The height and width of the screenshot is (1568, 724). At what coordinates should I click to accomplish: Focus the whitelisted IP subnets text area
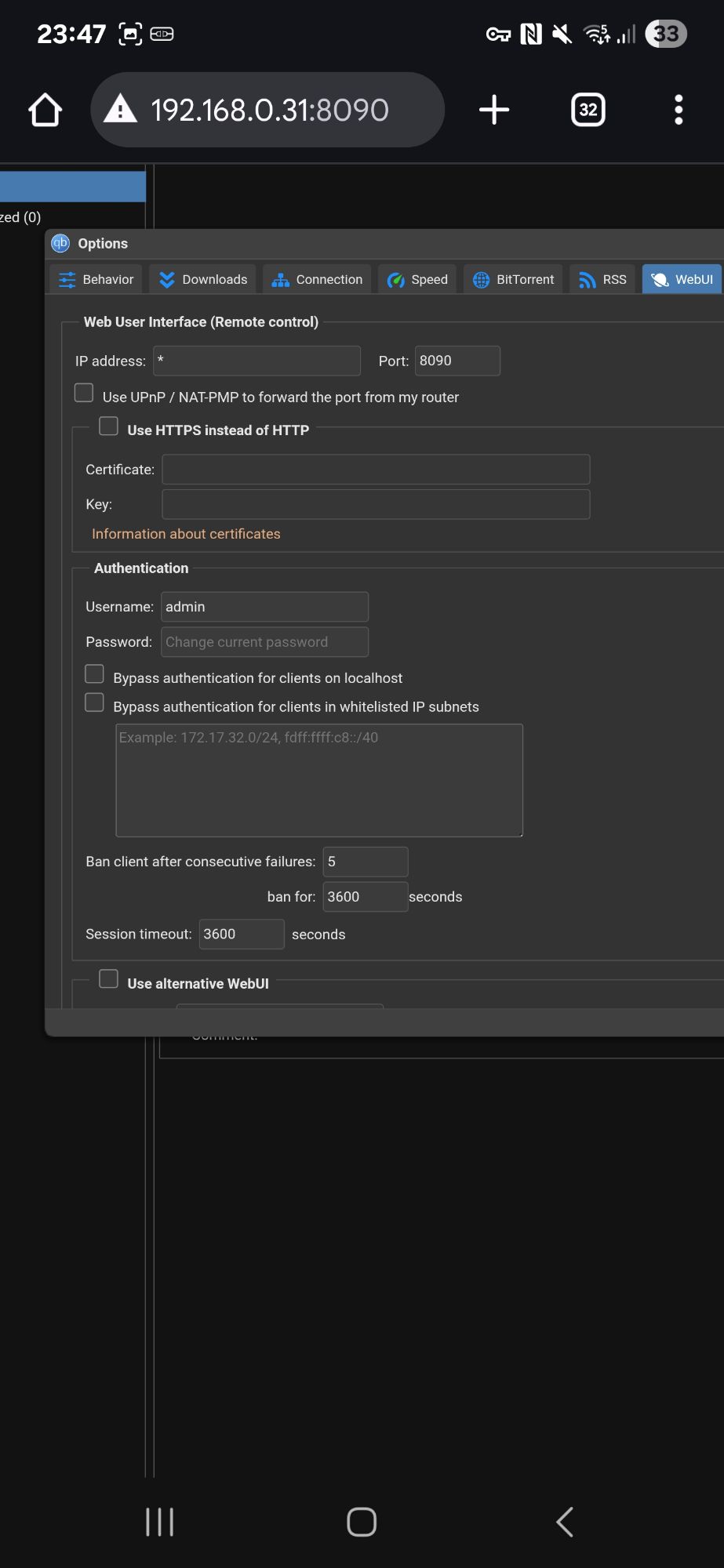tap(319, 780)
